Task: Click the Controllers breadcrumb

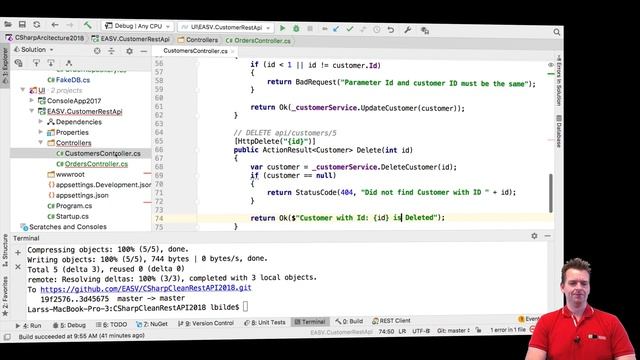Action: [198, 40]
